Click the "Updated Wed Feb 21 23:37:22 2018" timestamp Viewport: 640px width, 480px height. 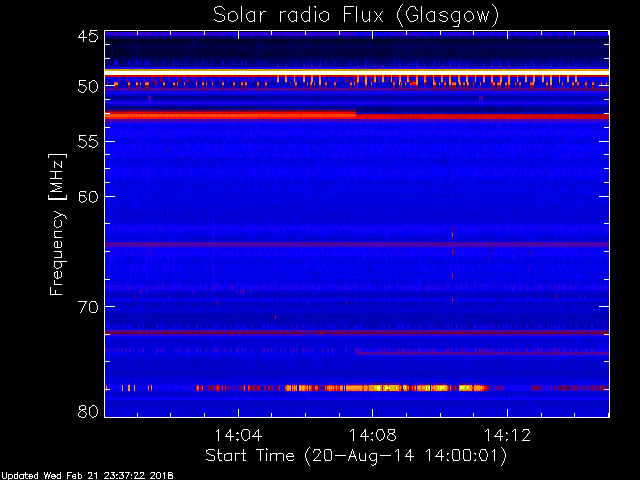click(x=87, y=476)
